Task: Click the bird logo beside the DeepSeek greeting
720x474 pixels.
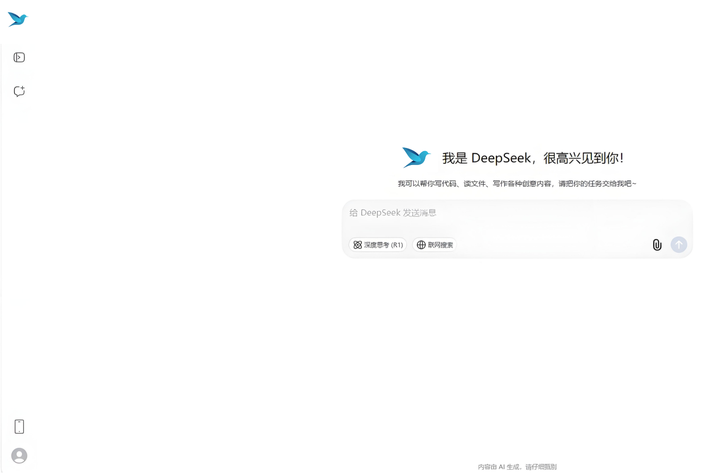Action: (x=416, y=157)
